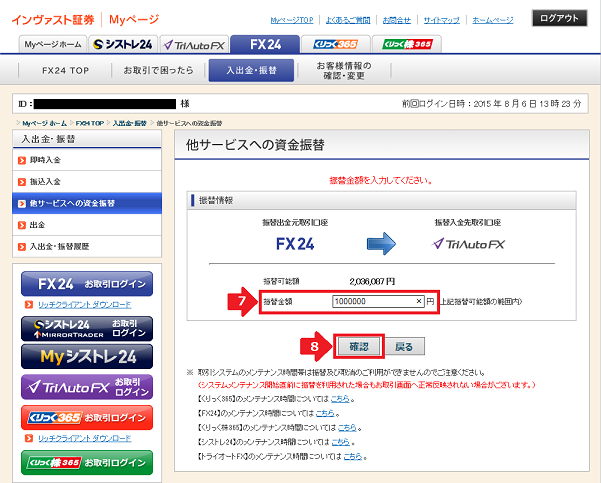
Task: Open お問合せ header link
Action: click(x=397, y=20)
